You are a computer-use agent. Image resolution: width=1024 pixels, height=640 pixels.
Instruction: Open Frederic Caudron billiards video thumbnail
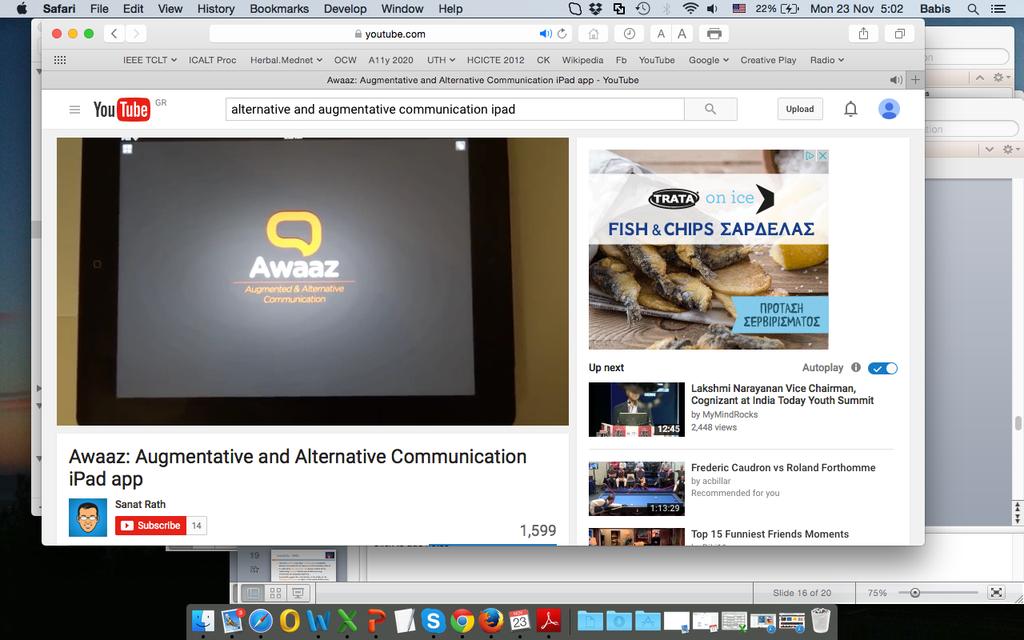click(x=637, y=488)
